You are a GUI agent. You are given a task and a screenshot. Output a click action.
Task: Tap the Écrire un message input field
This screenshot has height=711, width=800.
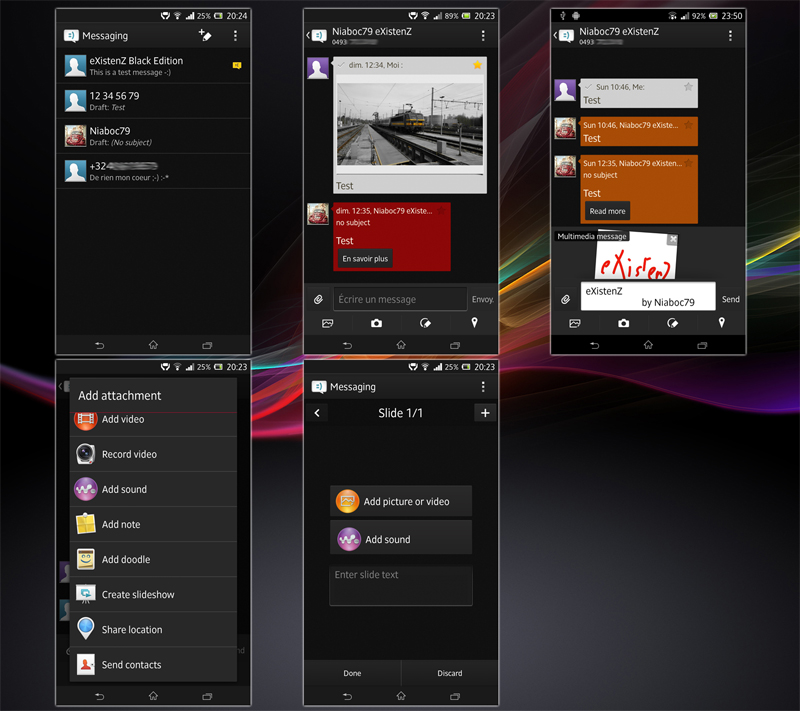coord(400,299)
